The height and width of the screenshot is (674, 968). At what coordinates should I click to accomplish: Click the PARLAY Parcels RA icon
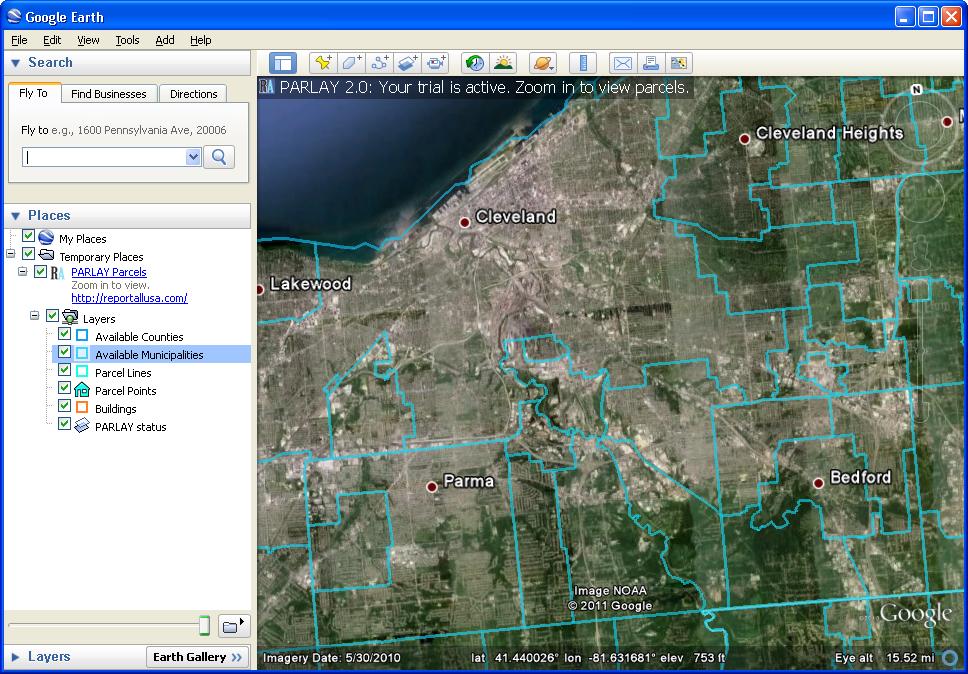(x=57, y=272)
